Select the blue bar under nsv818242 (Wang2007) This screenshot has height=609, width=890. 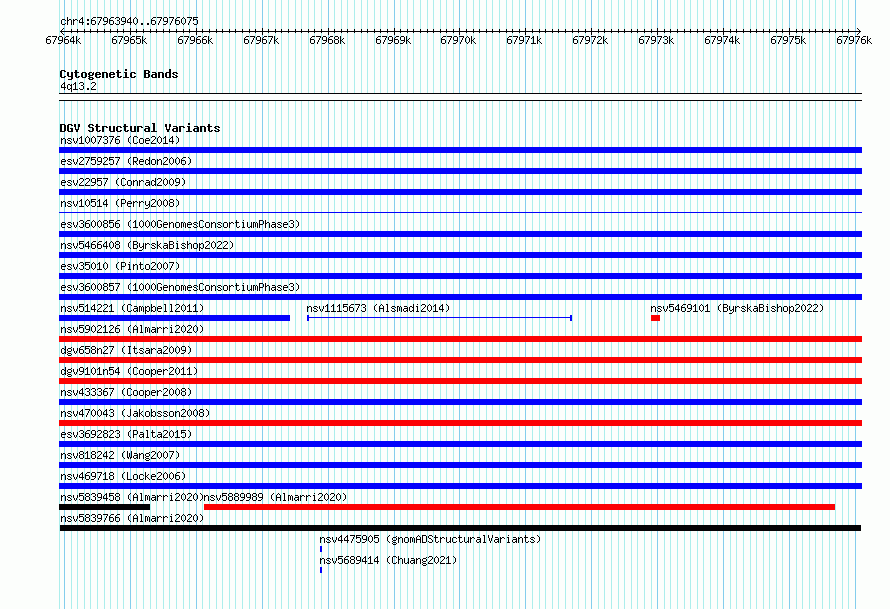coord(460,465)
